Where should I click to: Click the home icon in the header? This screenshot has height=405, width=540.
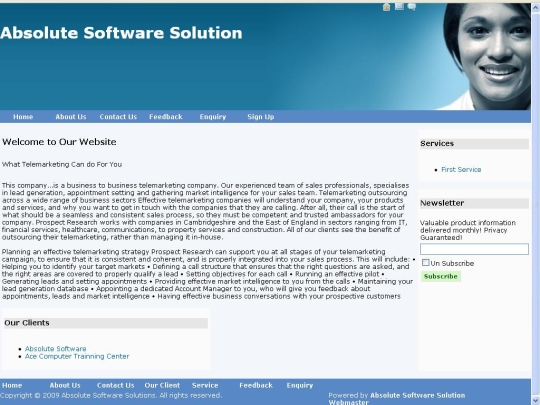386,7
